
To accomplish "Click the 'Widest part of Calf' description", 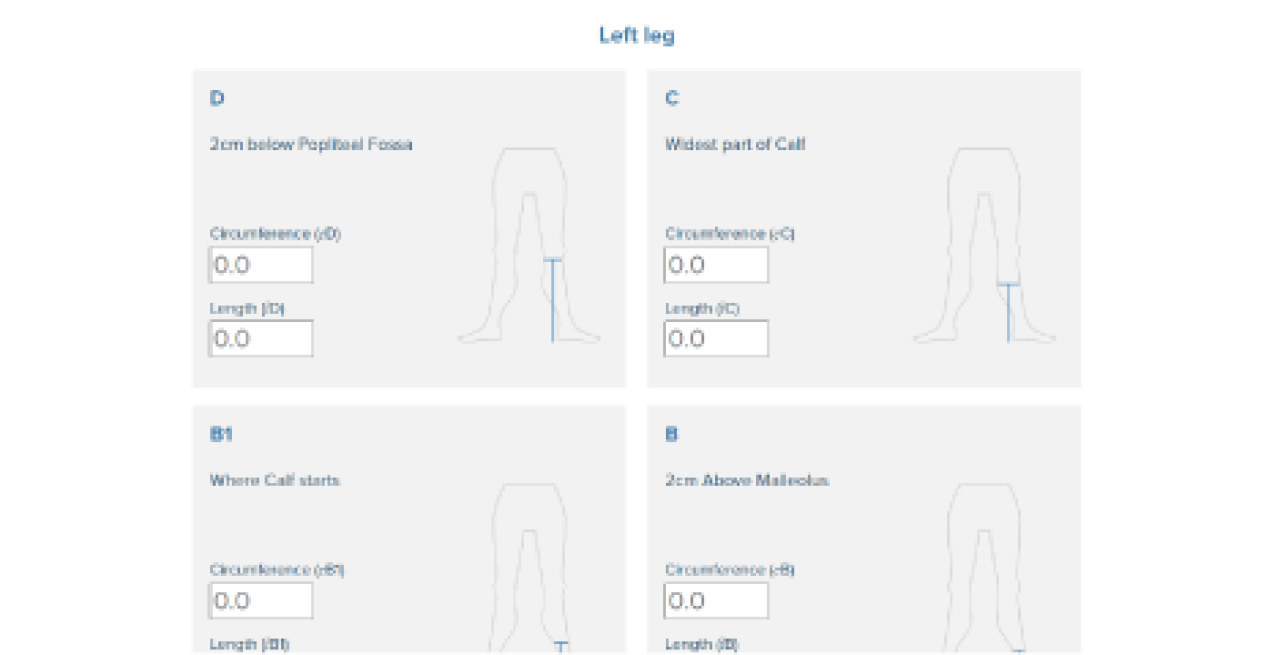I will pos(735,144).
